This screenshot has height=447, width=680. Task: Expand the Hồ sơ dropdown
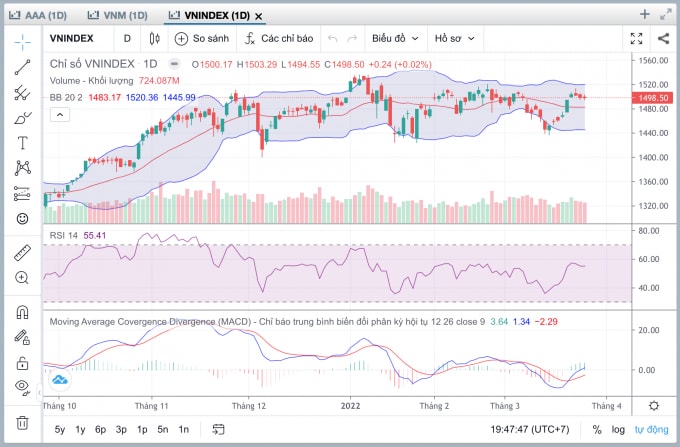[x=454, y=39]
